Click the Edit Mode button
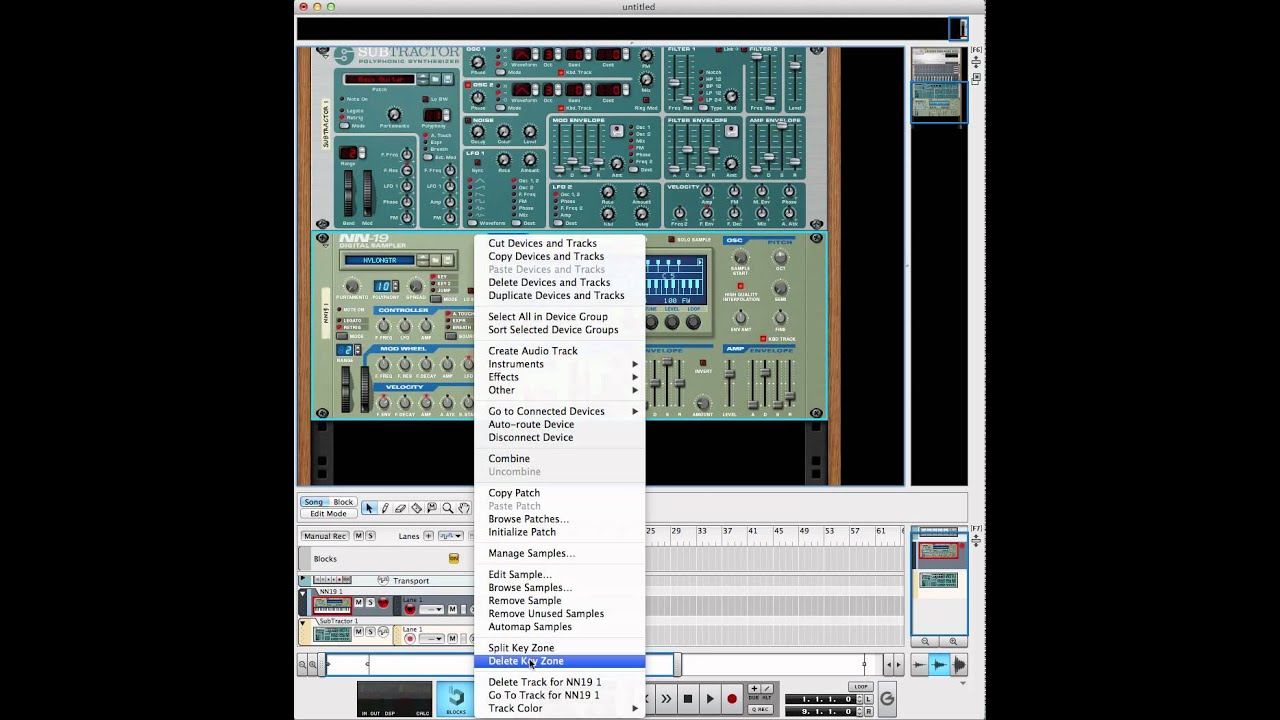This screenshot has height=720, width=1280. 328,514
